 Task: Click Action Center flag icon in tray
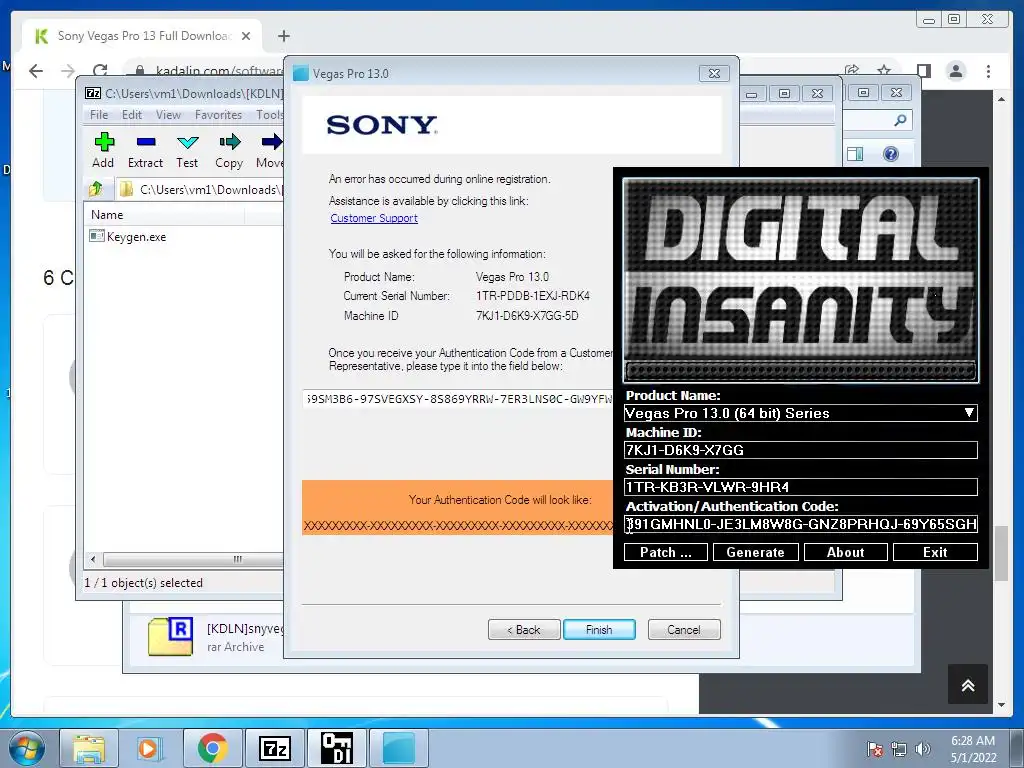(x=875, y=749)
